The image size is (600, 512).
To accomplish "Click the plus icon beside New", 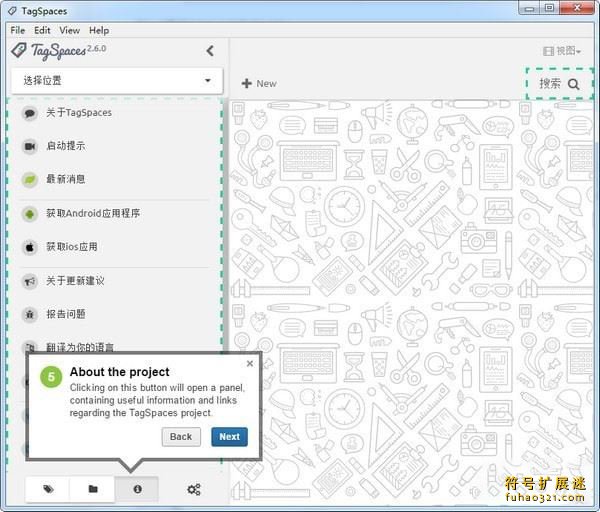I will (247, 83).
